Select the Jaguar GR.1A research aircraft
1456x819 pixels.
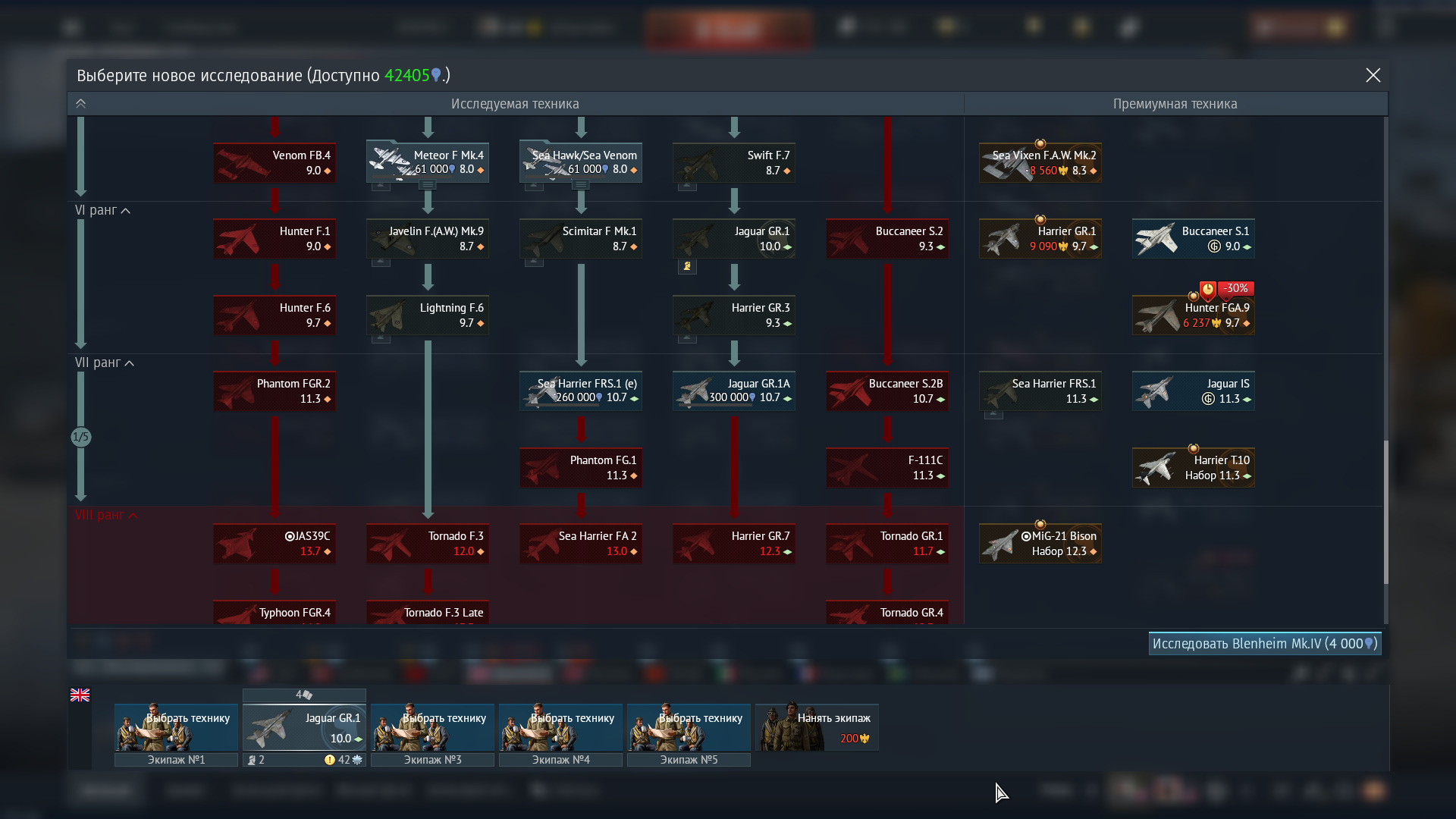click(733, 391)
